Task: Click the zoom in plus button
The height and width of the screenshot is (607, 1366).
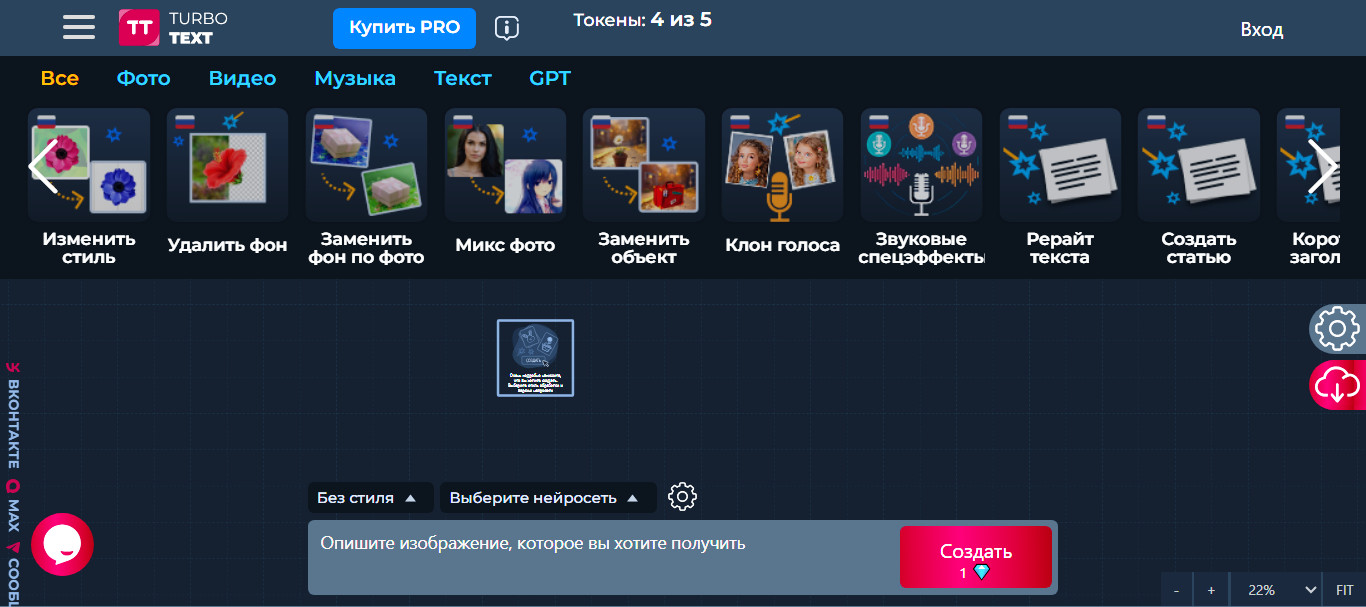Action: (1211, 590)
